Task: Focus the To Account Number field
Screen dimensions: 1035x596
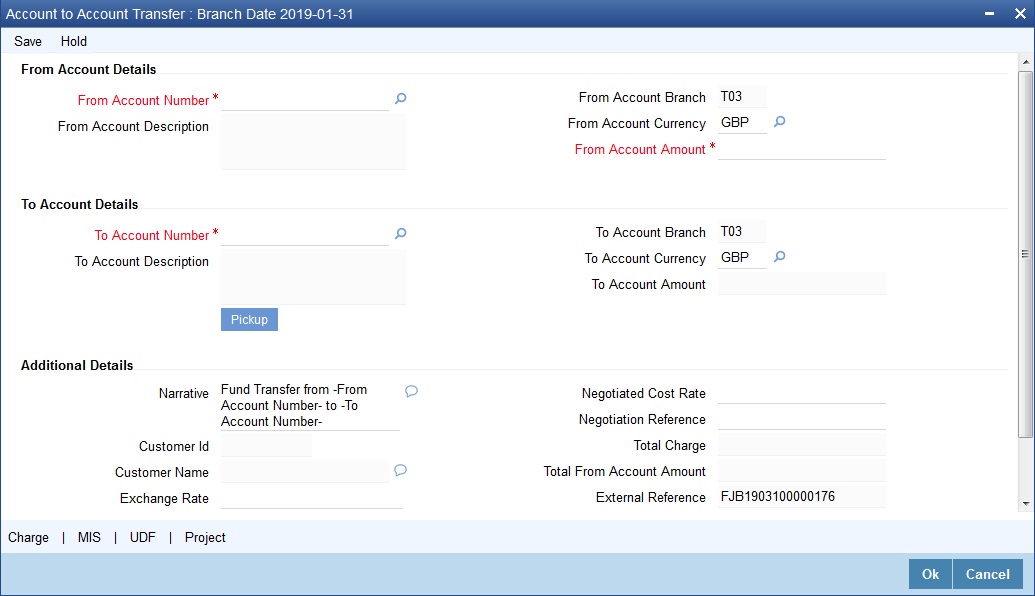Action: click(305, 235)
